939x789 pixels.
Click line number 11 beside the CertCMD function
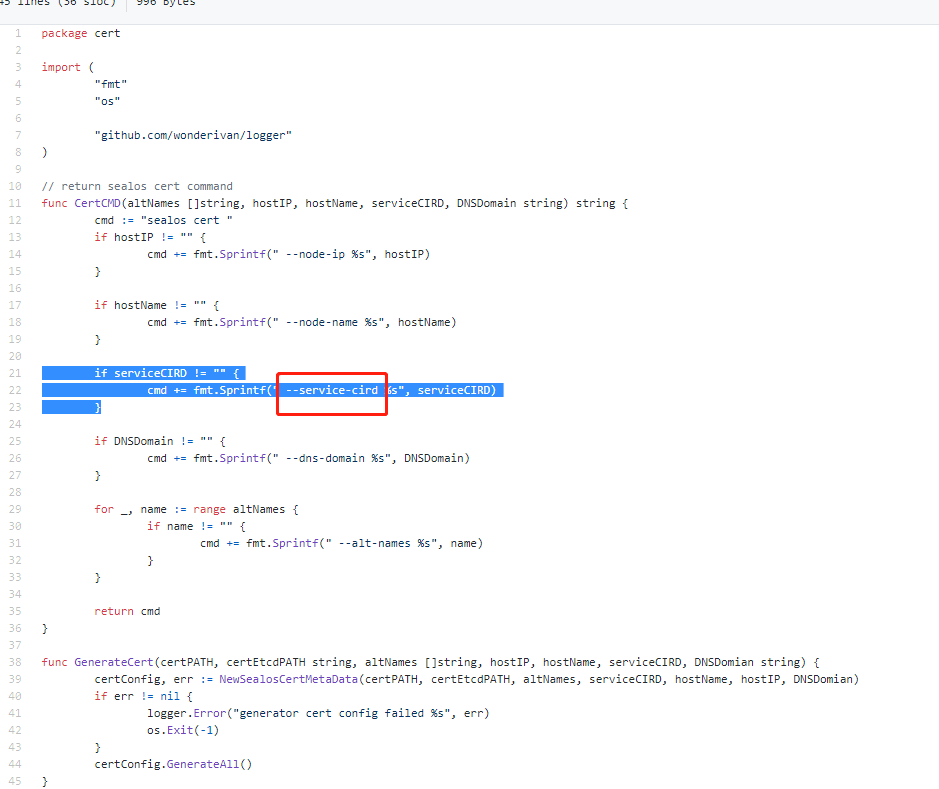point(18,202)
